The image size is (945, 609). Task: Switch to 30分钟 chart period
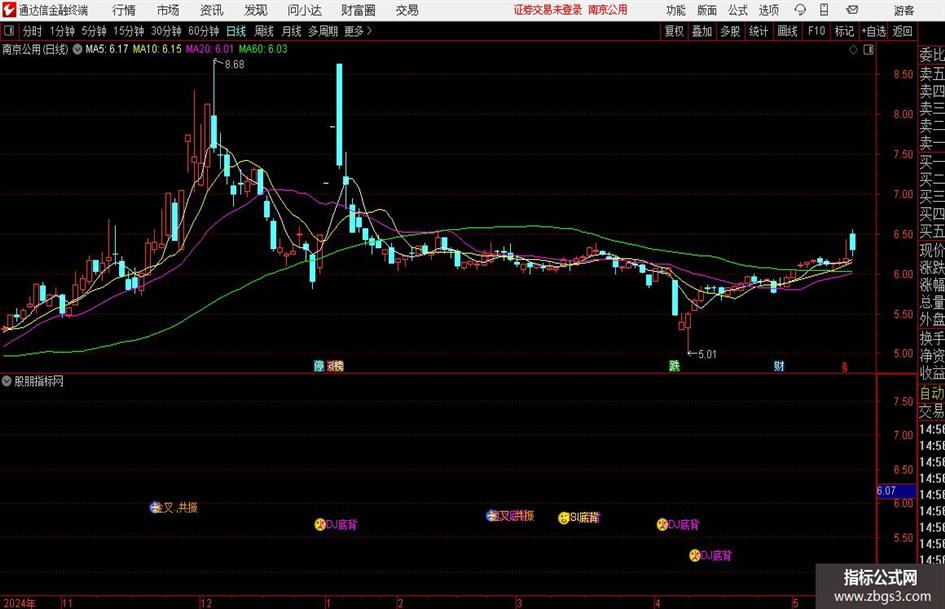point(166,31)
